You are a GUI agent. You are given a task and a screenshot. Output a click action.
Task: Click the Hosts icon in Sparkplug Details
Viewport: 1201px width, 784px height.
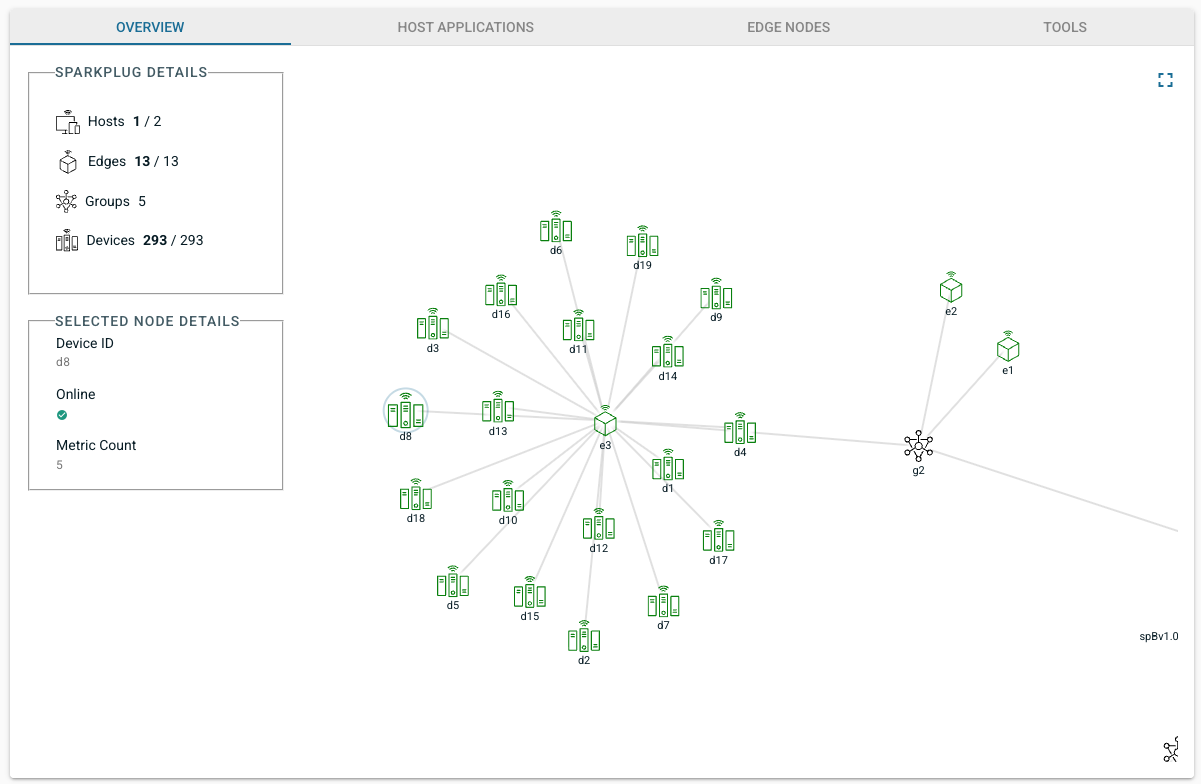(x=67, y=122)
